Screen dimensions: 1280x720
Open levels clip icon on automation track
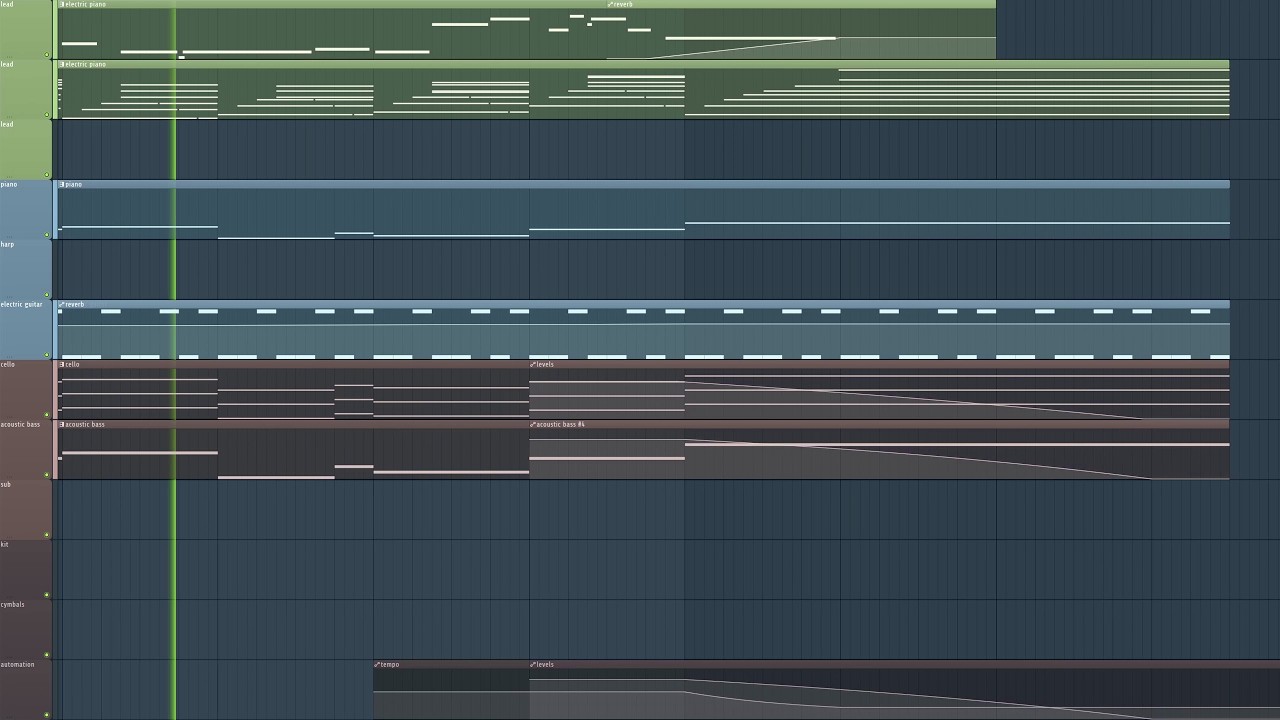(533, 664)
